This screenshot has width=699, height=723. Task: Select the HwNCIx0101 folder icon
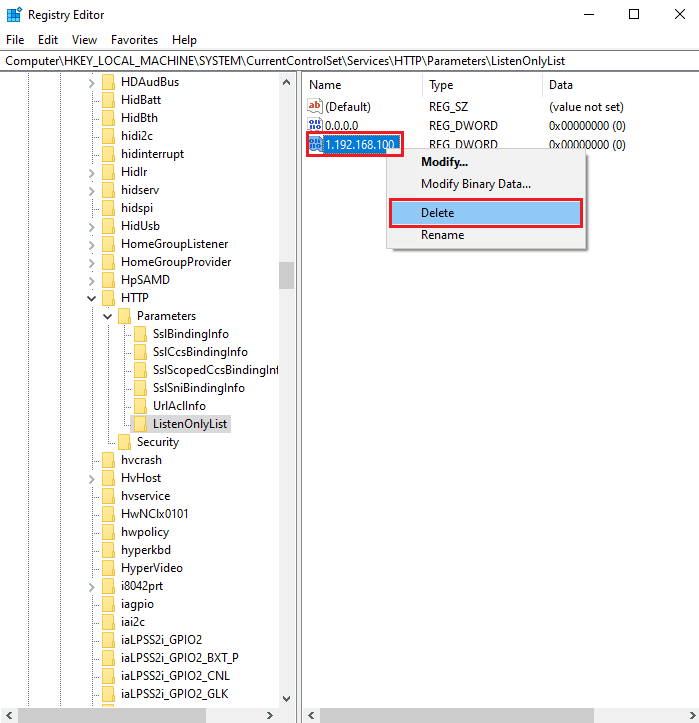pos(108,514)
